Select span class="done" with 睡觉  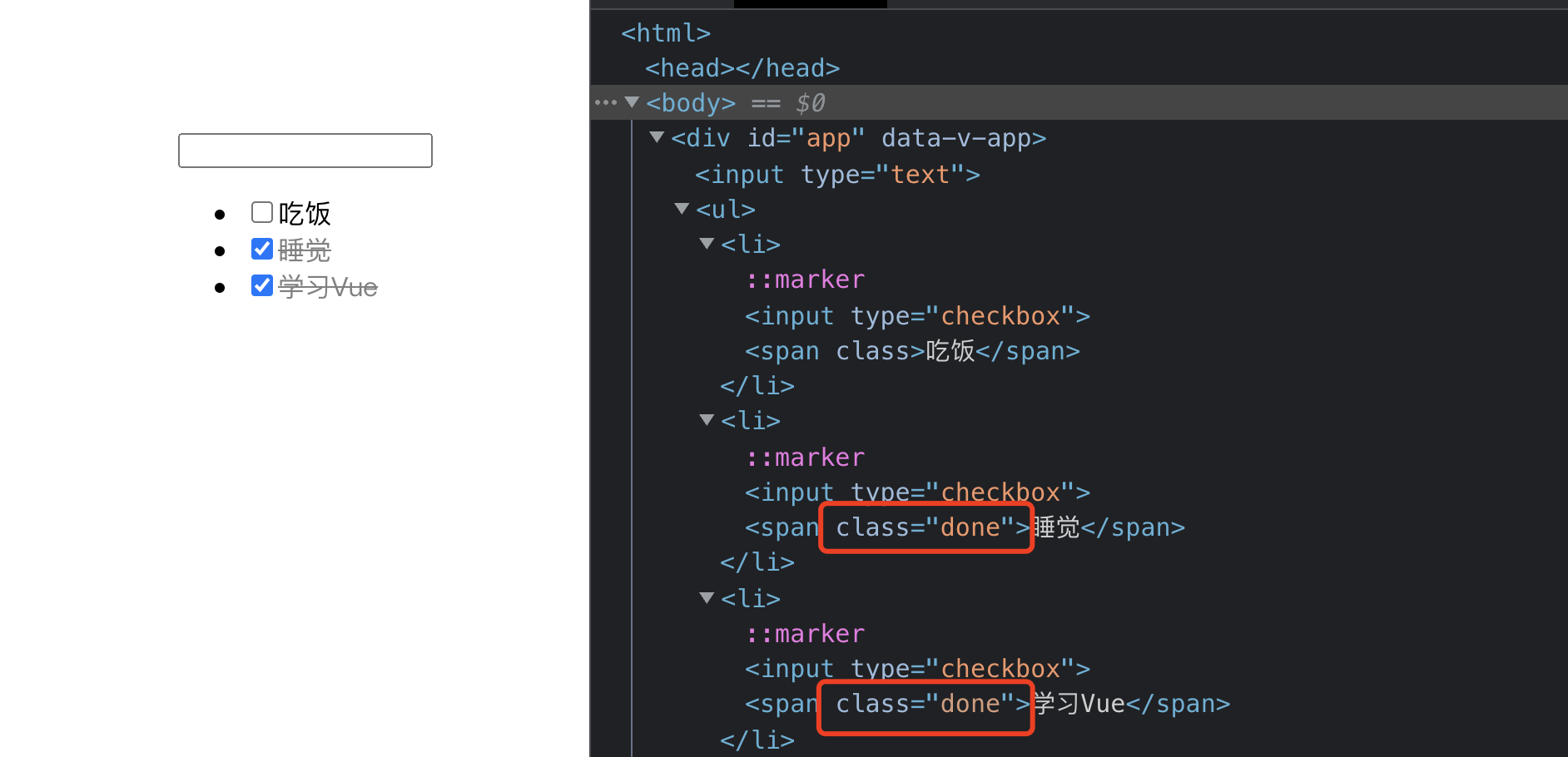pyautogui.click(x=965, y=527)
